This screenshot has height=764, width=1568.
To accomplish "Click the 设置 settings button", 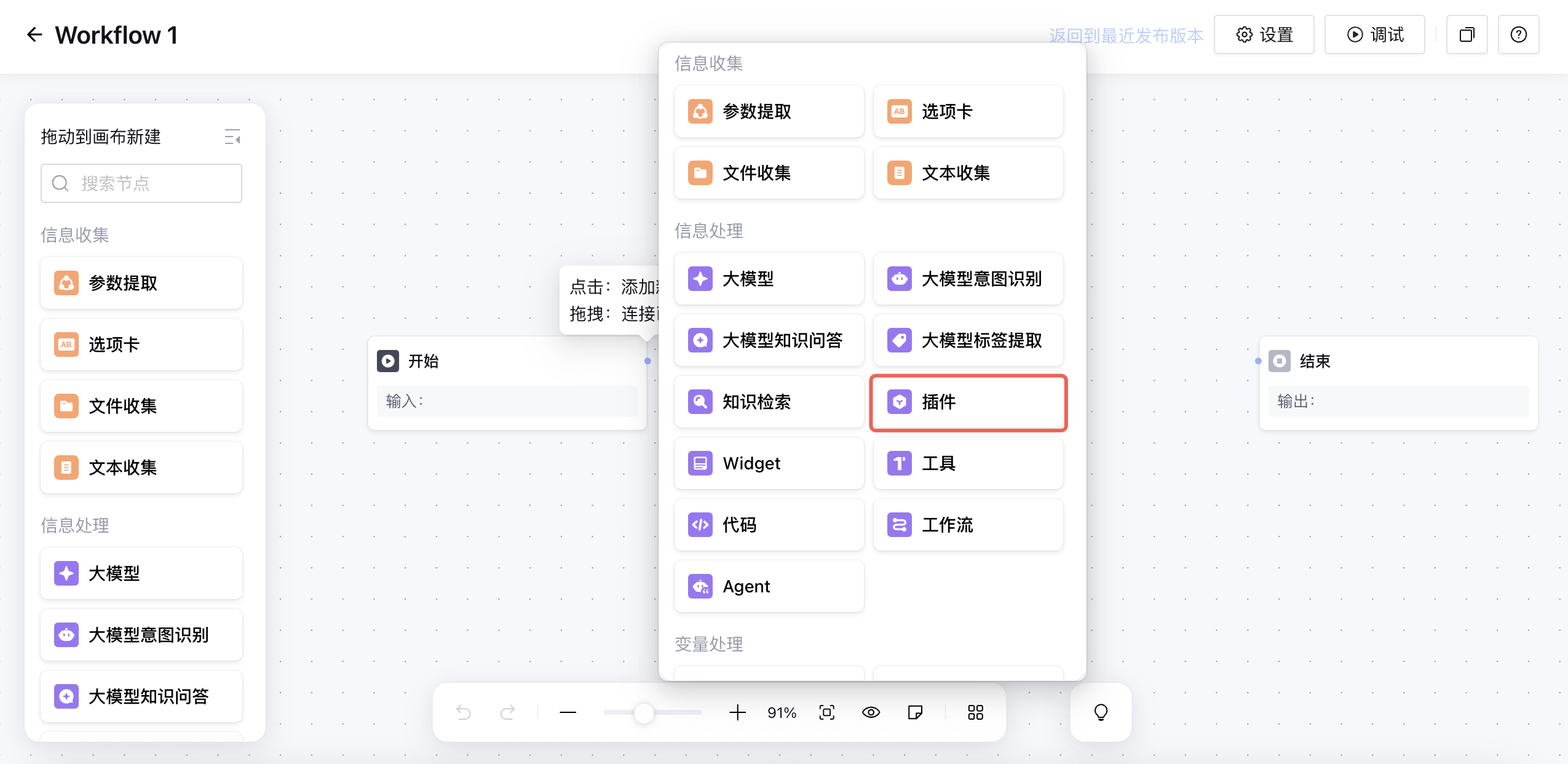I will [x=1264, y=35].
